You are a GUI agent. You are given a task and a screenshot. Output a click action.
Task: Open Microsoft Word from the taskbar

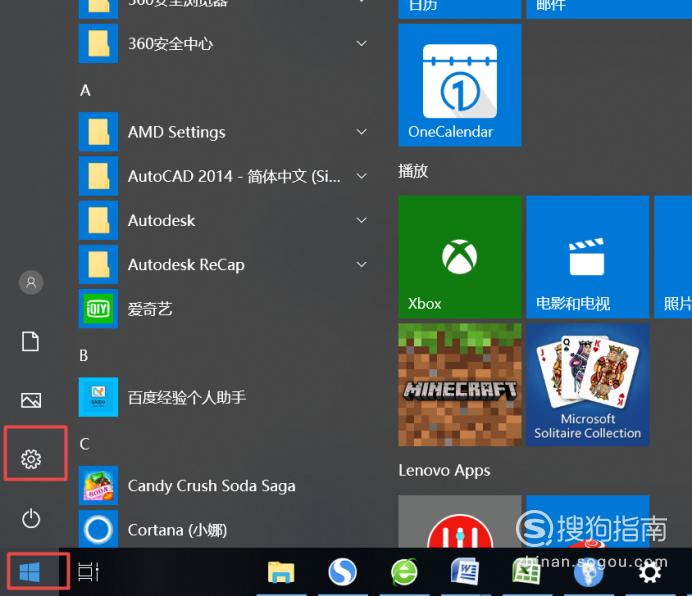pos(465,572)
